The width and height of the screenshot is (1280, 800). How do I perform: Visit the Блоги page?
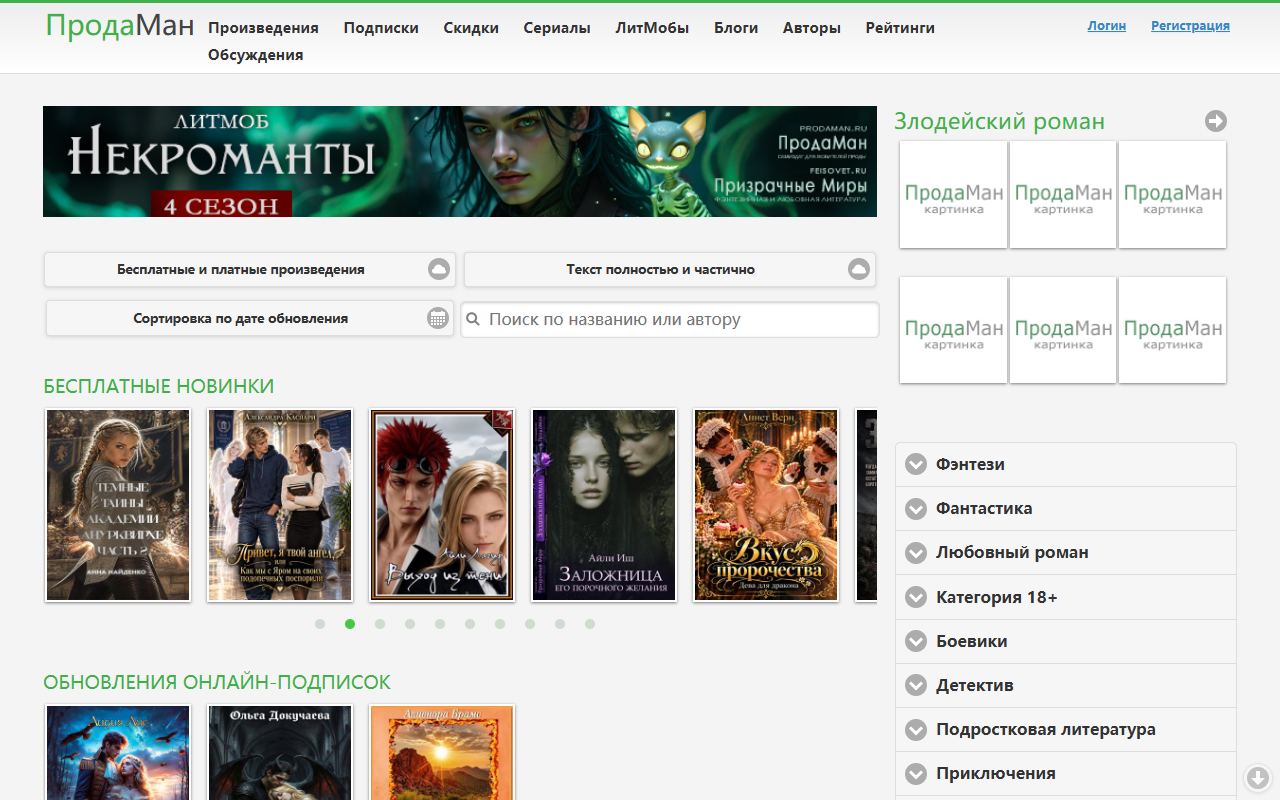click(x=736, y=28)
